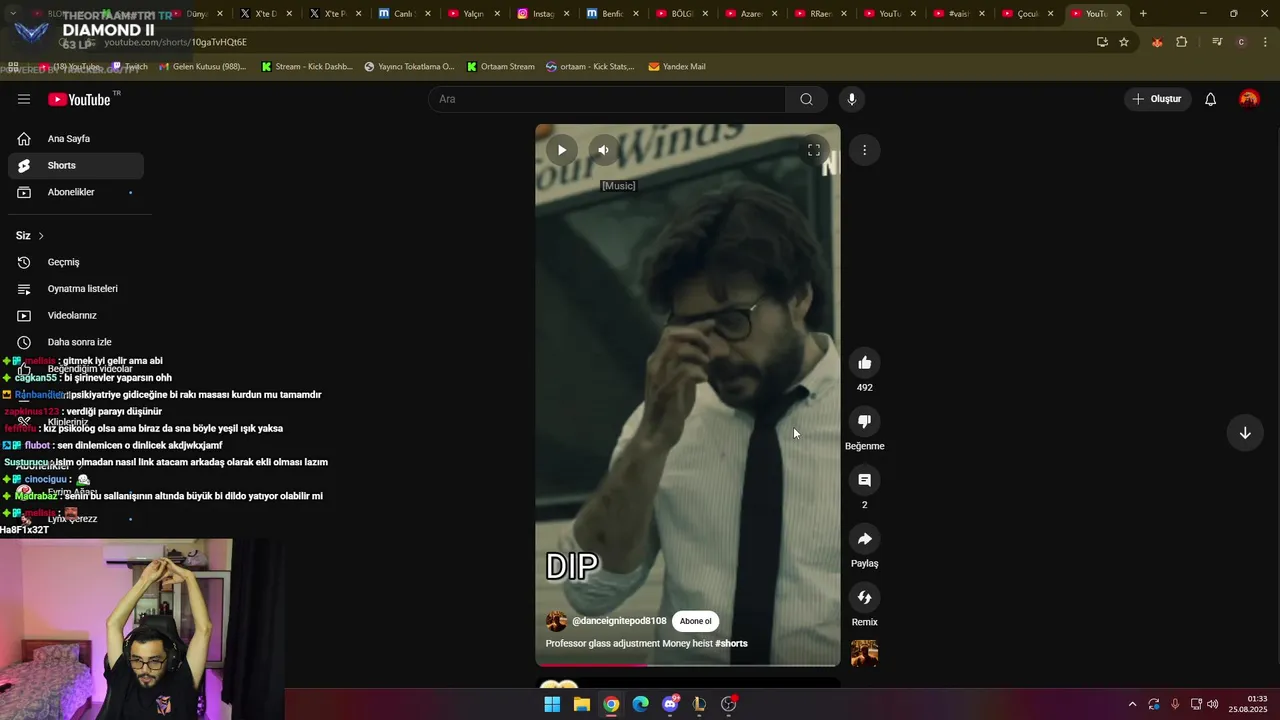The image size is (1280, 720).
Task: Open Gelen Kutusu (988) bookmark
Action: (x=202, y=67)
